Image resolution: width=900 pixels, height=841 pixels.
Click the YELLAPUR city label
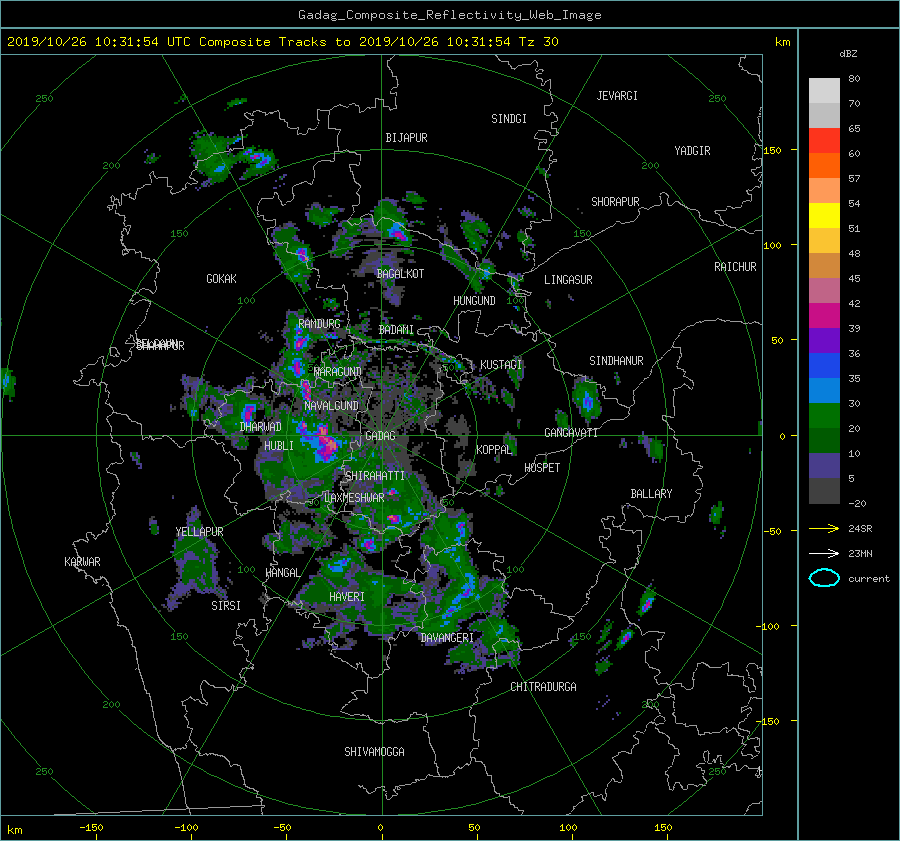[x=199, y=532]
